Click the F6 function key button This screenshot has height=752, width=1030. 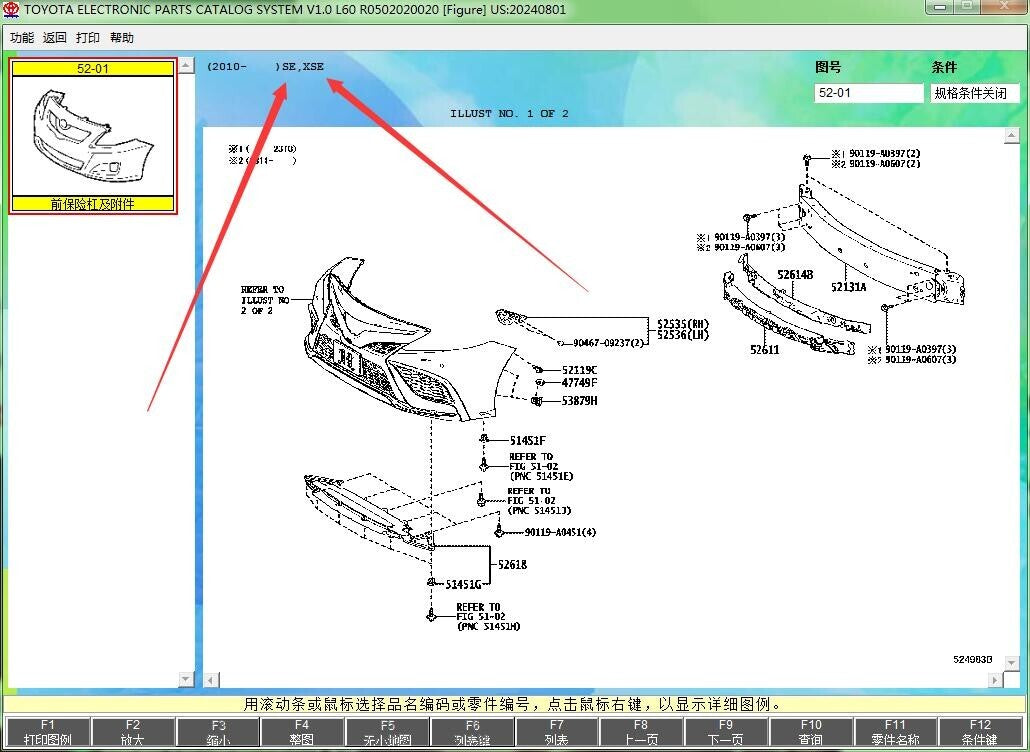472,732
